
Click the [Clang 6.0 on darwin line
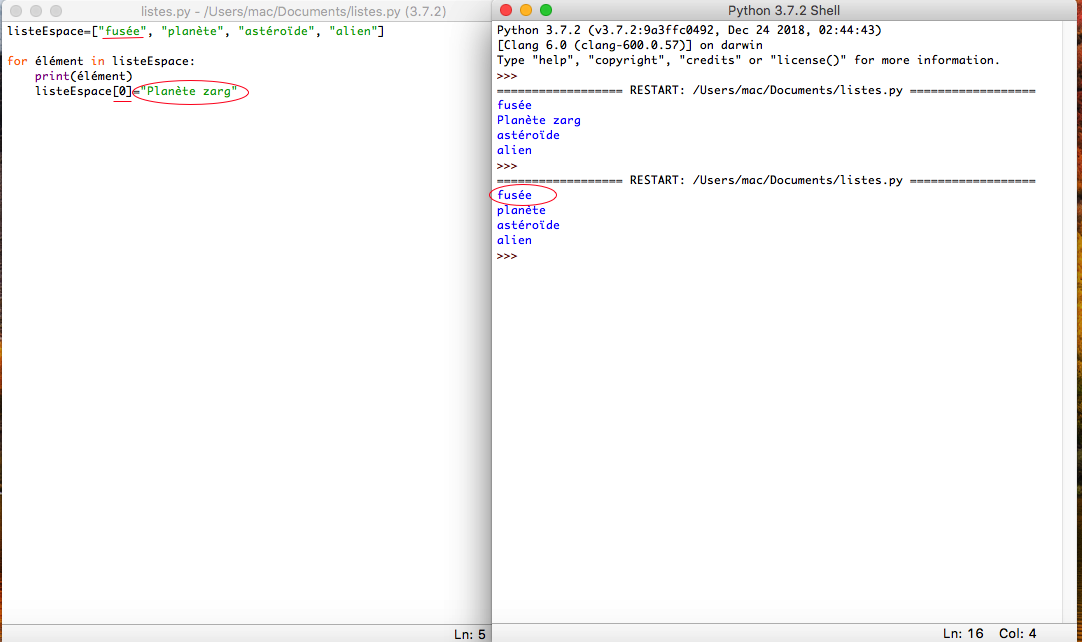630,46
